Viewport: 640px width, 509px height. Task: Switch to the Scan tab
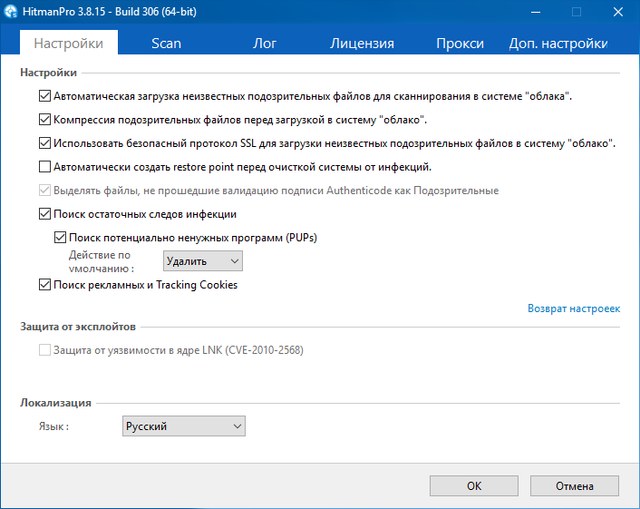click(x=166, y=43)
